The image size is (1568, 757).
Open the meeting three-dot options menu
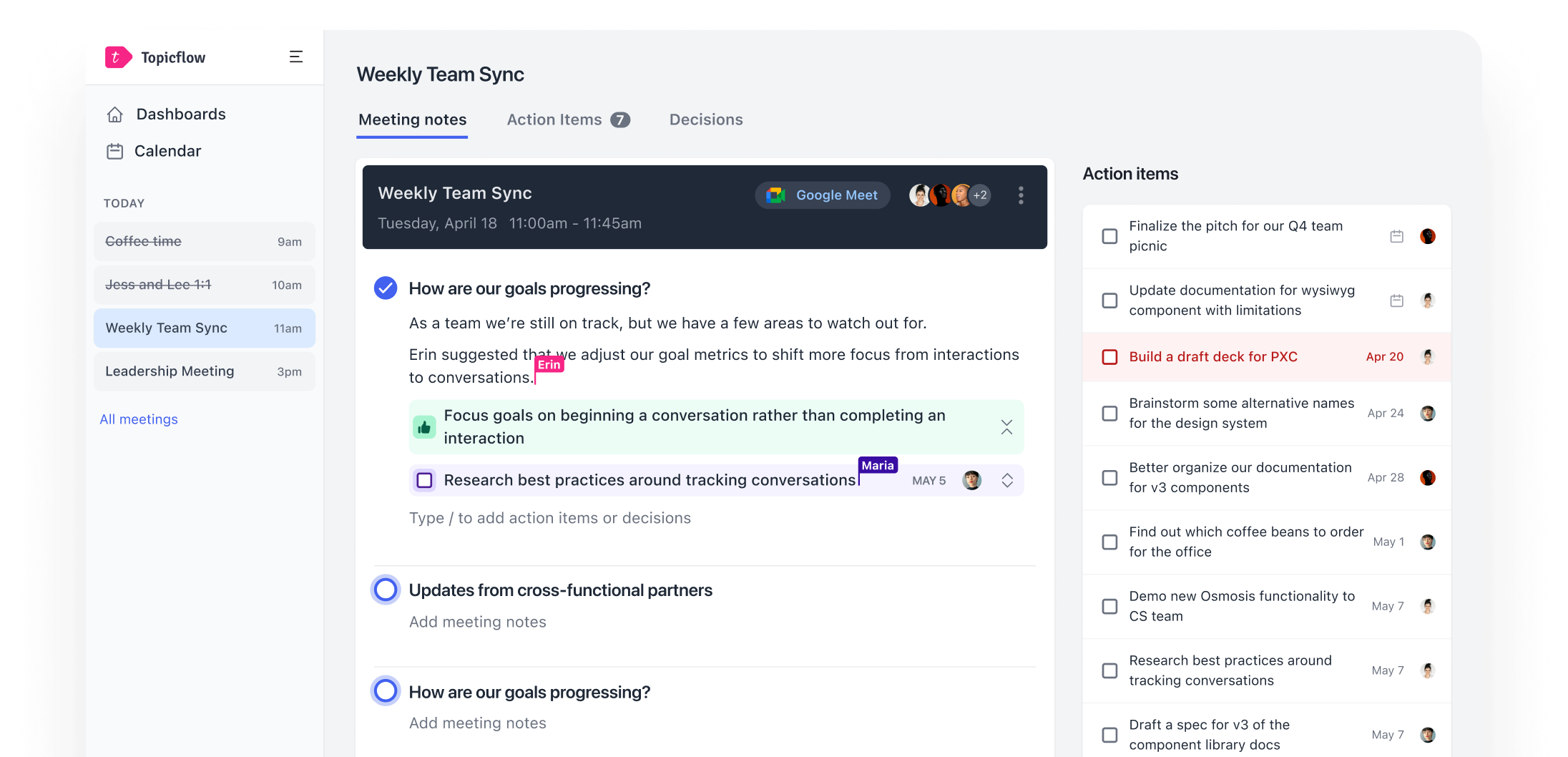1021,195
